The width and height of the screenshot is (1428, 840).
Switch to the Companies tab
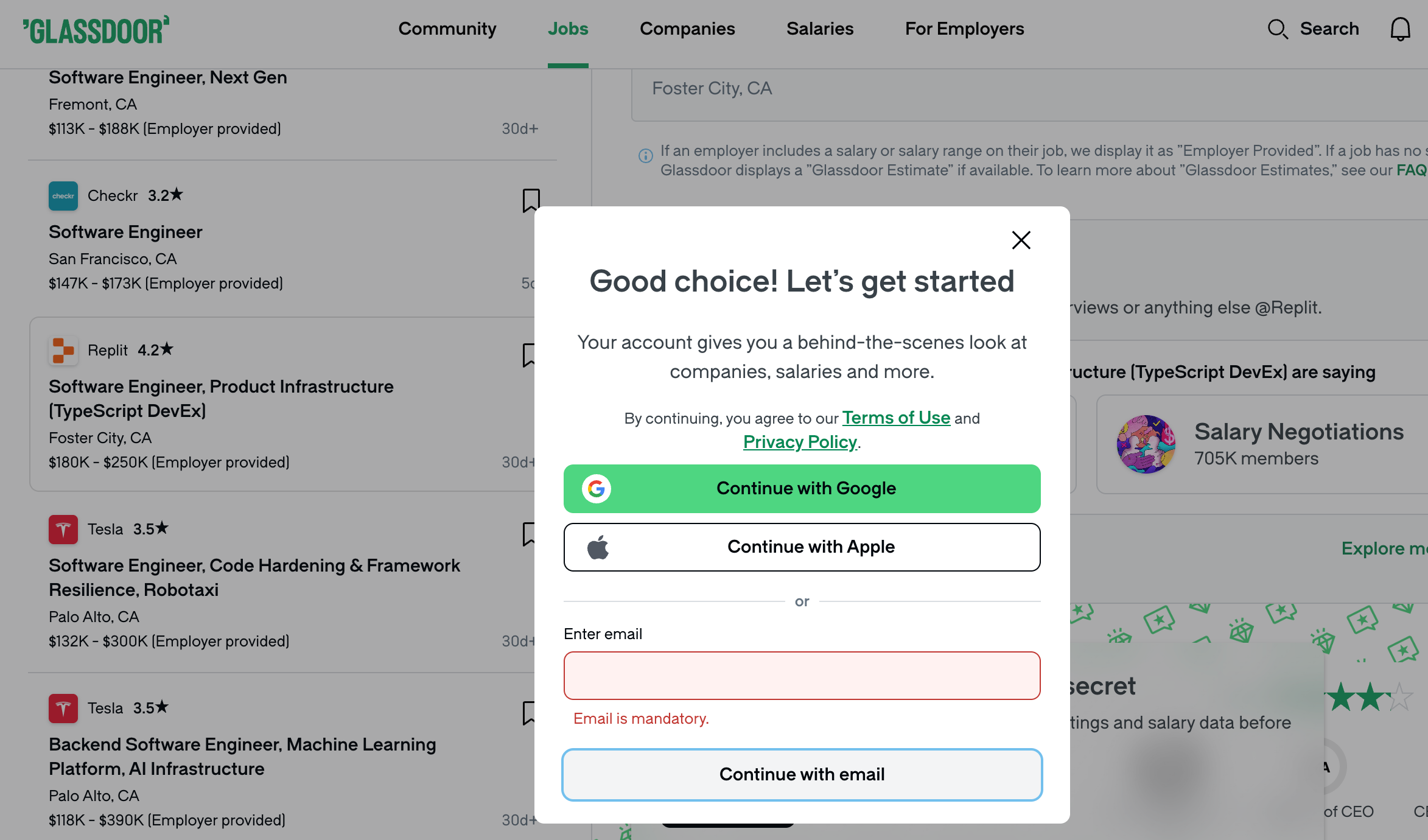pos(687,29)
